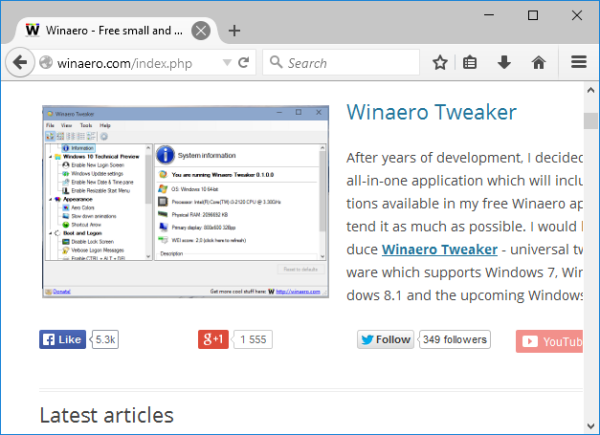Click the Facebook Like button
600x435 pixels.
coord(62,339)
